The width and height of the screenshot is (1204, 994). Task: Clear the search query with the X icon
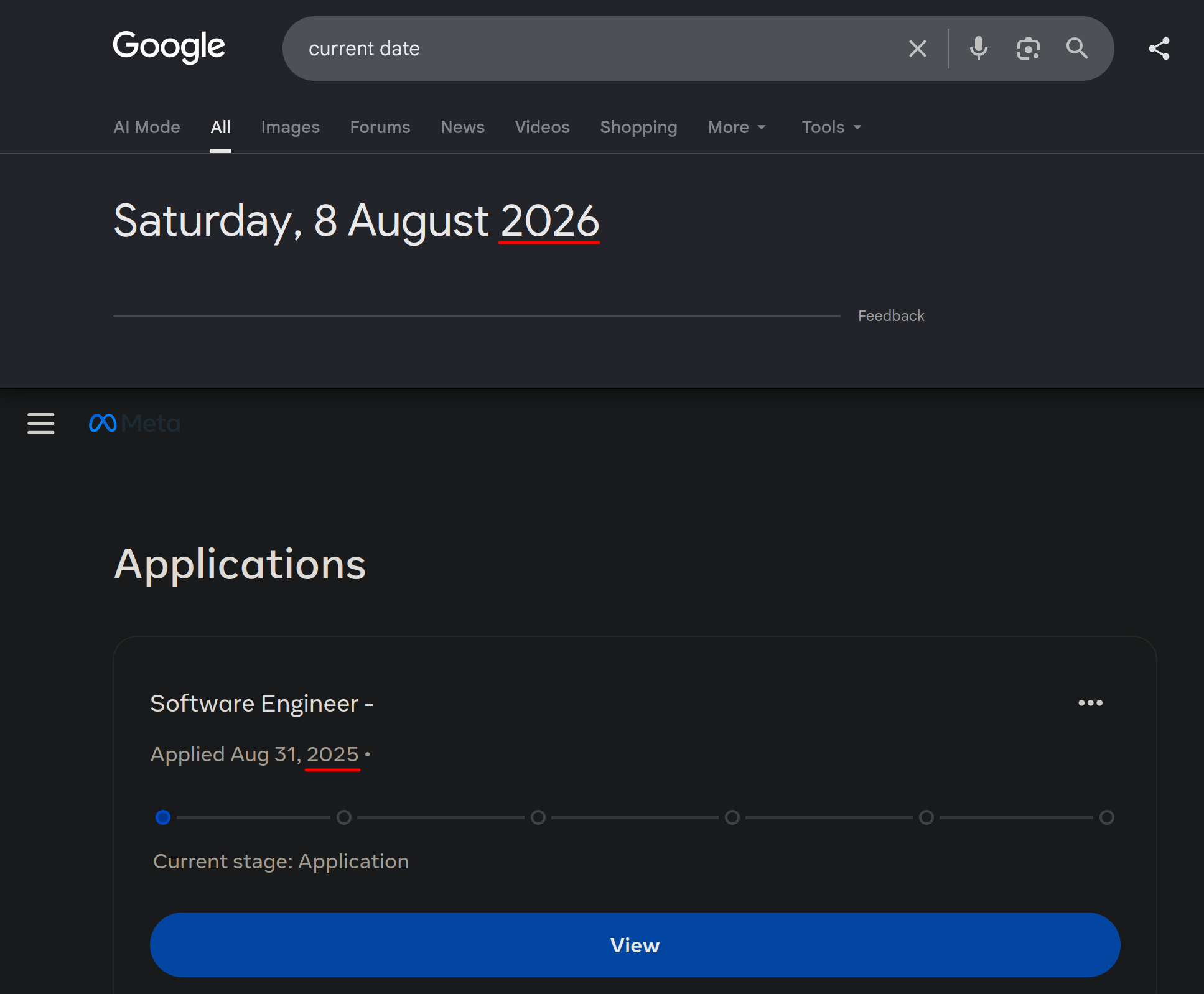917,49
